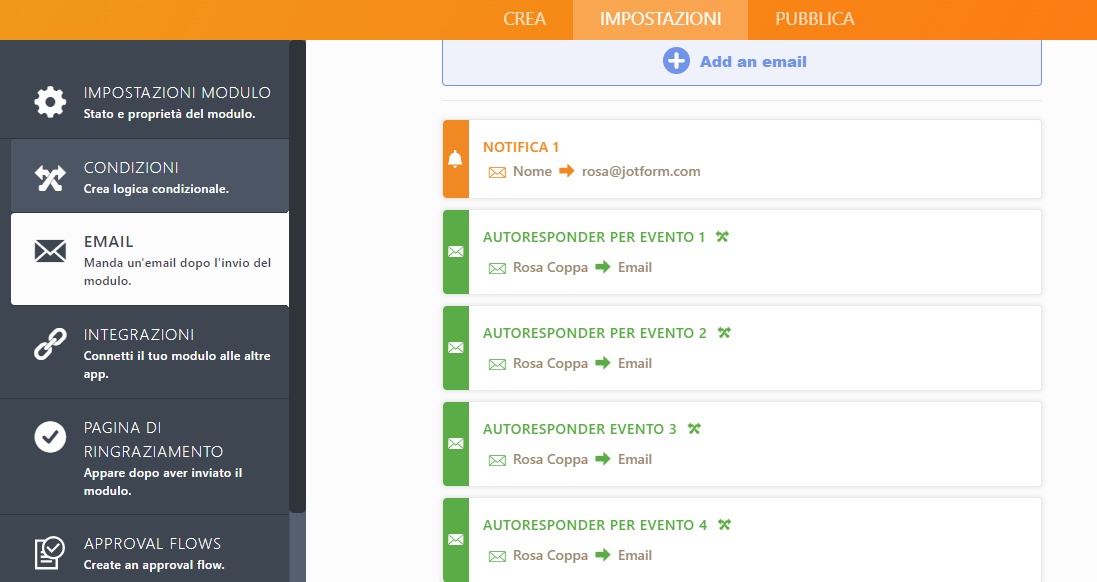Click the condition icon next to Autoresponder per Evento 1
Viewport: 1097px width, 582px height.
point(723,237)
